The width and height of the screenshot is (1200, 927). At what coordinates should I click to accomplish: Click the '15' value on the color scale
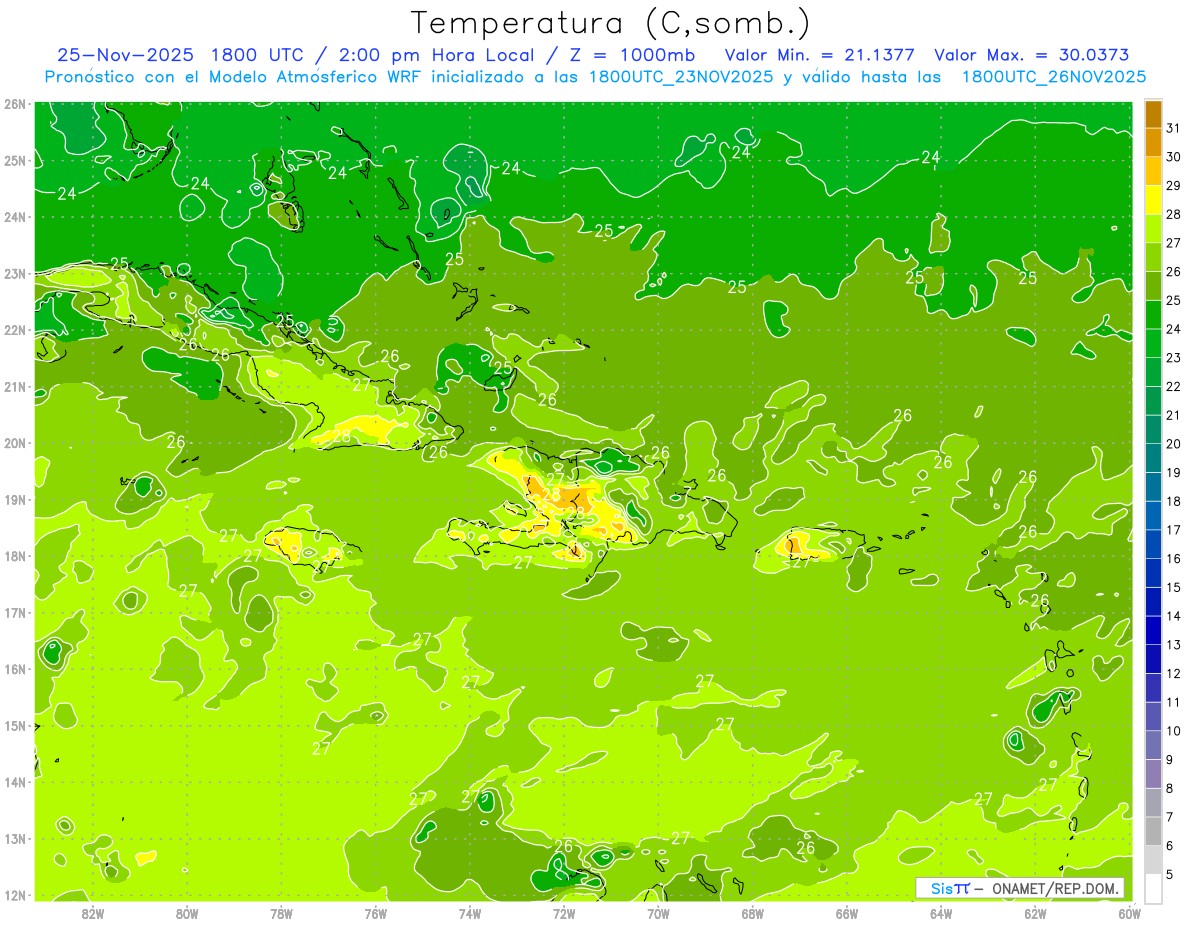(x=1173, y=587)
